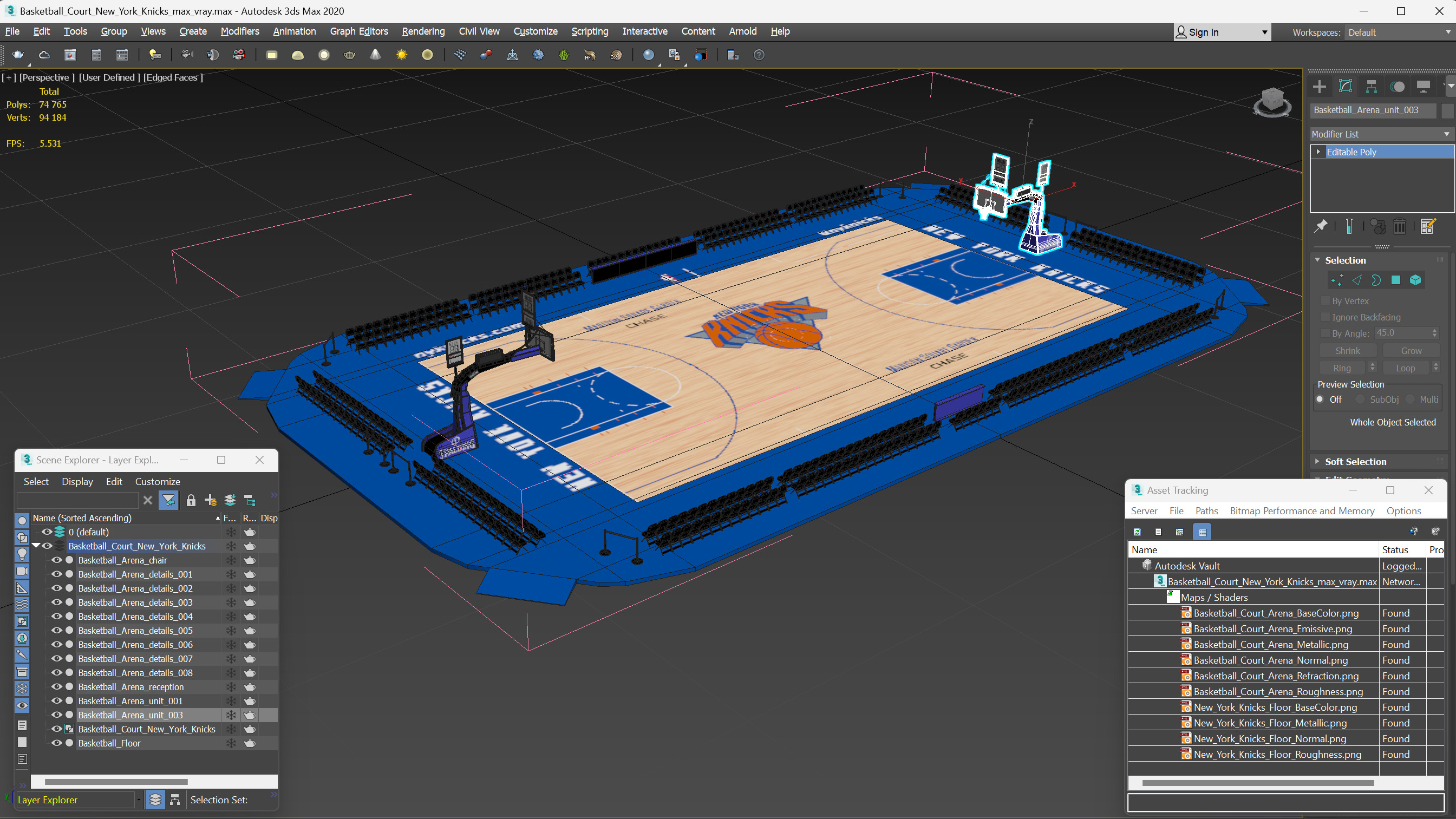Click the Pin Stack icon under the modifier stack
The width and height of the screenshot is (1456, 819).
tap(1320, 227)
